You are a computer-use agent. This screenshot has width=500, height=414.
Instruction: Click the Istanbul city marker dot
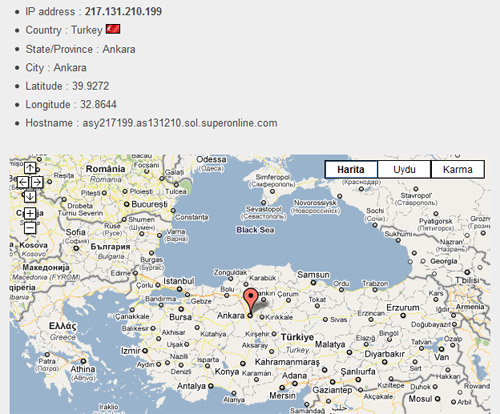(179, 289)
